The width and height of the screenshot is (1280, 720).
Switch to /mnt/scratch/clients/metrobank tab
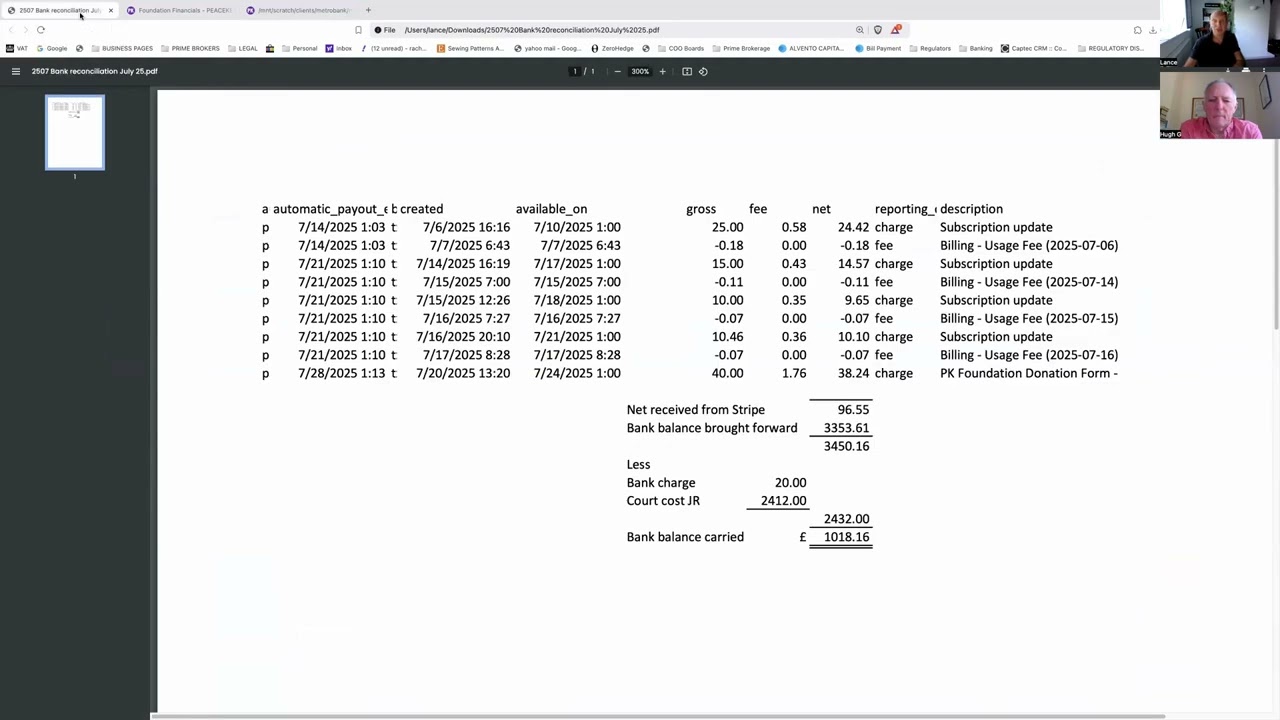tap(299, 10)
